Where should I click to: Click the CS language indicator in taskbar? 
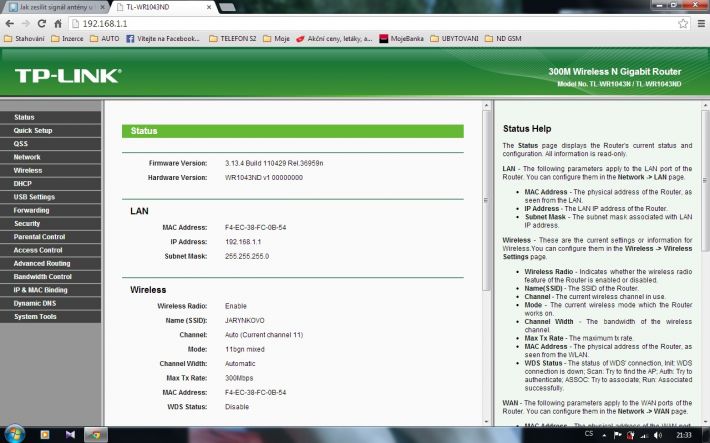tap(589, 434)
